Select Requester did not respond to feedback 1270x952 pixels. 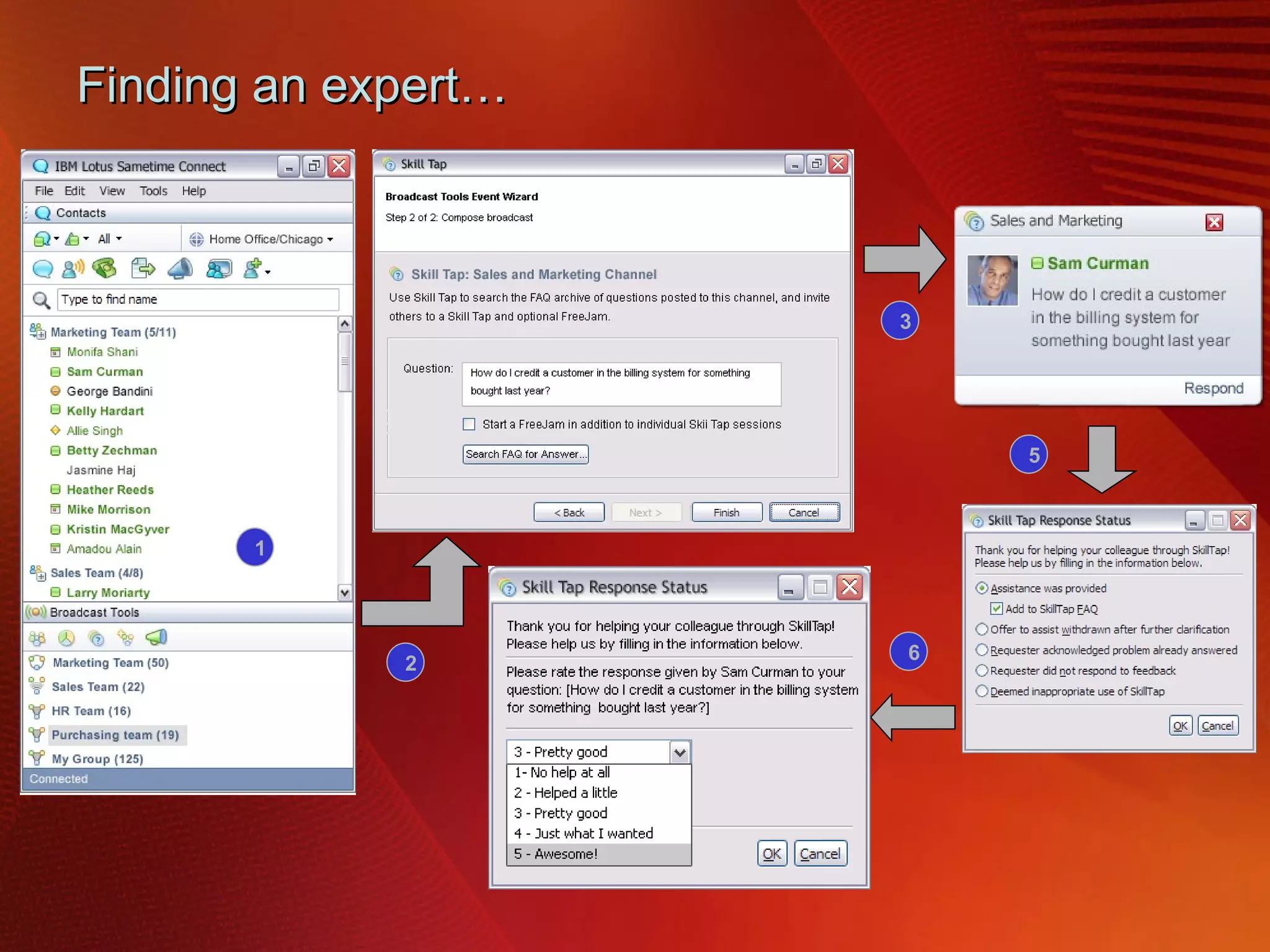[982, 670]
